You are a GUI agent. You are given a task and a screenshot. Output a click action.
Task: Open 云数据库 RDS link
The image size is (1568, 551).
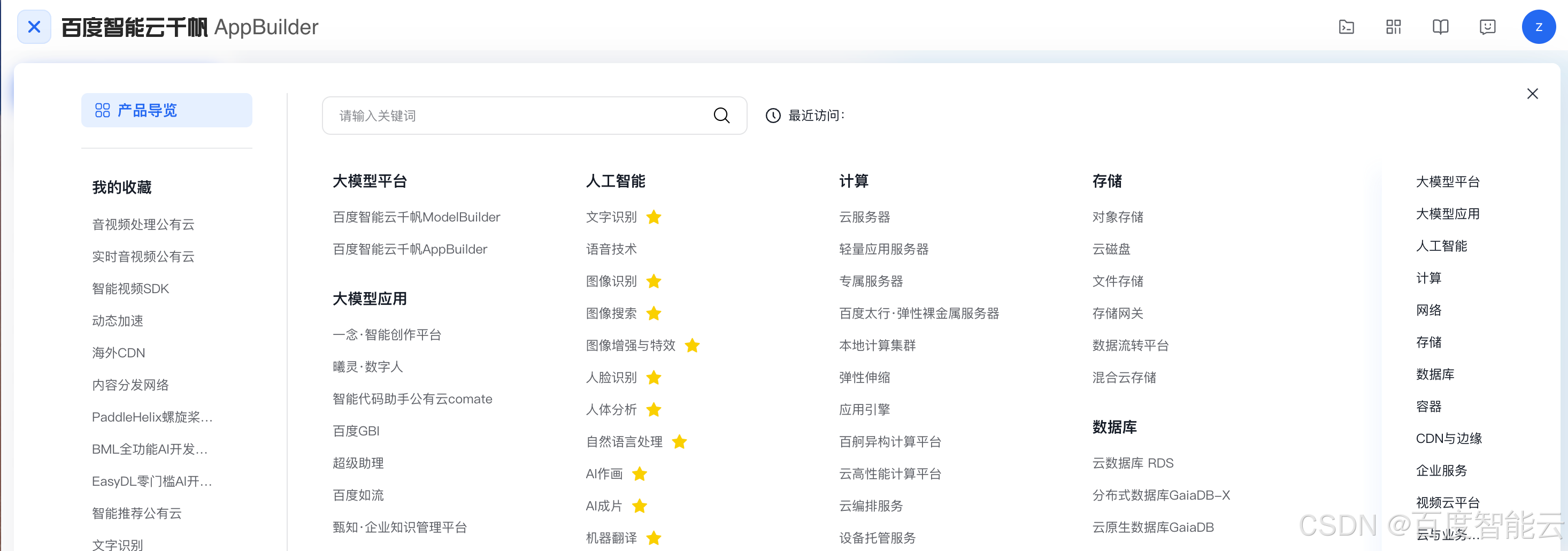click(x=1133, y=463)
